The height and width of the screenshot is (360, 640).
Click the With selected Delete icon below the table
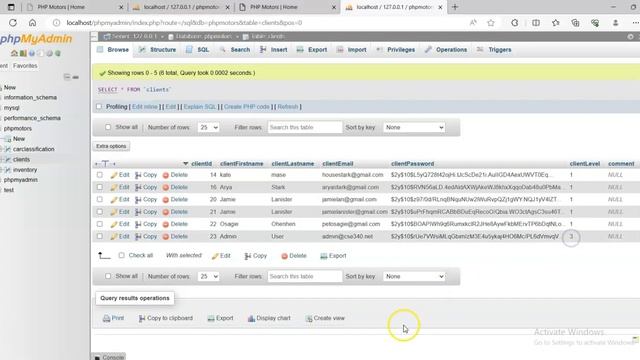[284, 256]
